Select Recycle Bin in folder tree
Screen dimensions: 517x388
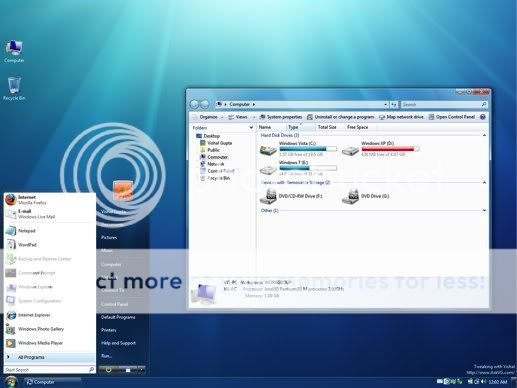(215, 178)
